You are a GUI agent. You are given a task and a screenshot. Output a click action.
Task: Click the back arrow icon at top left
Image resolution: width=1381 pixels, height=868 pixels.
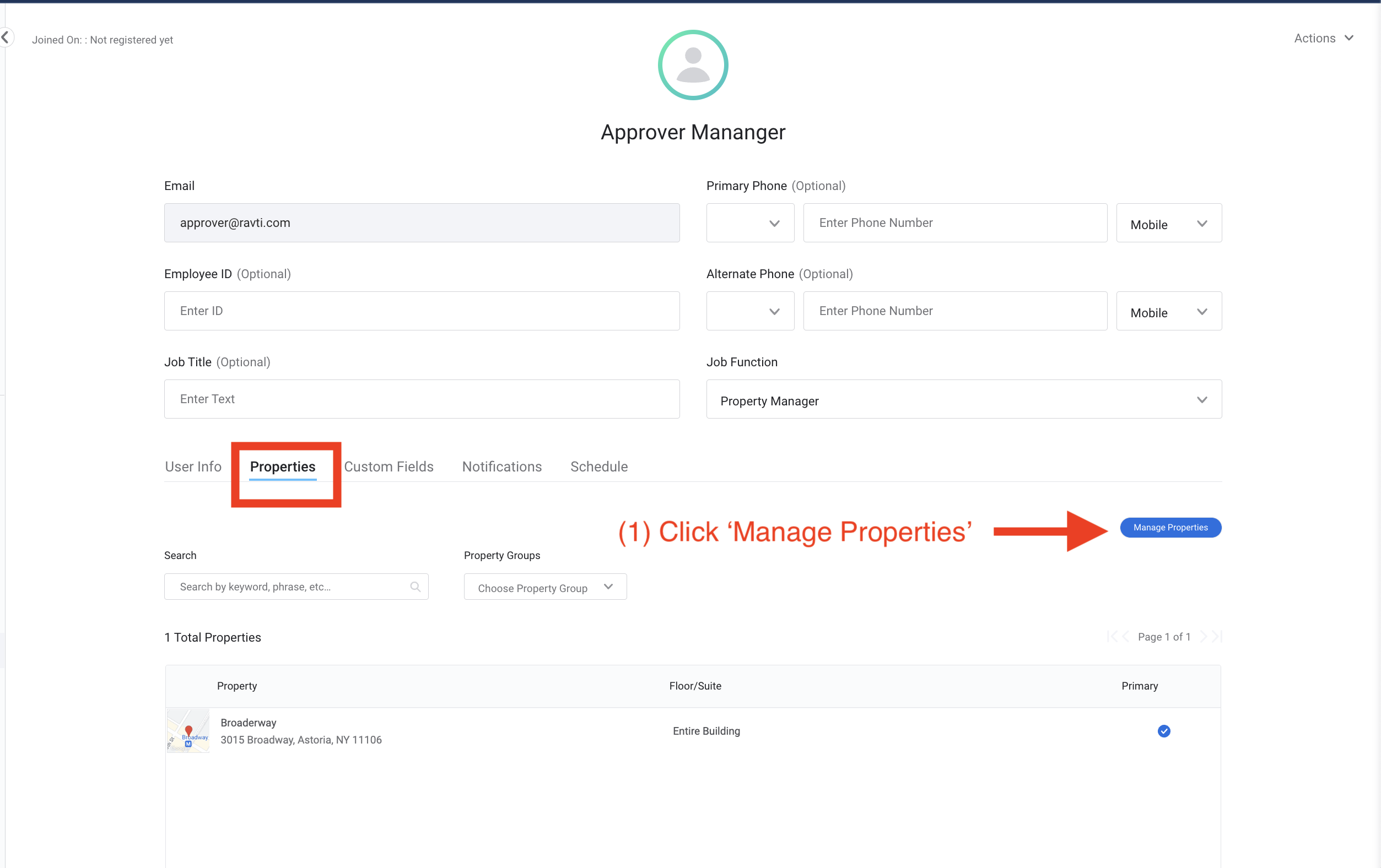[x=5, y=38]
